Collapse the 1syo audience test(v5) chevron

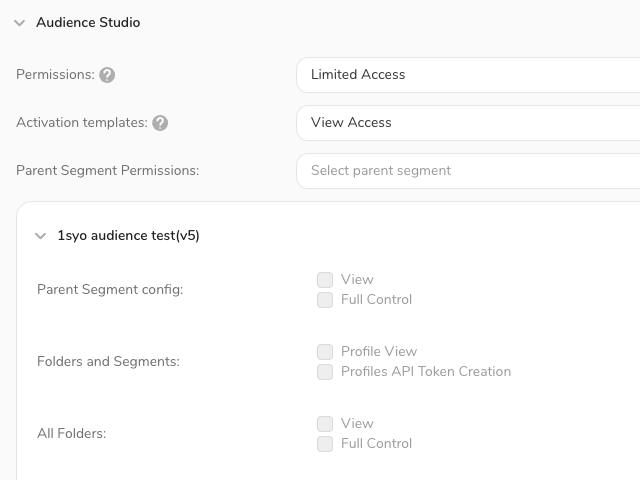click(40, 236)
